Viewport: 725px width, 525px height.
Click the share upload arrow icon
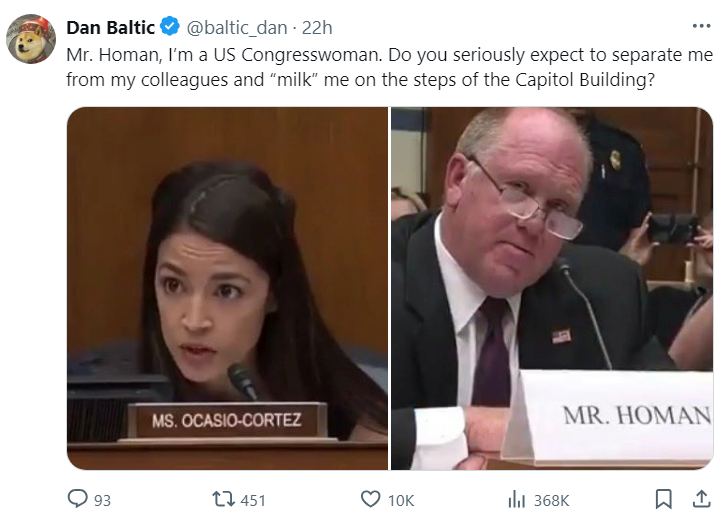coord(701,499)
